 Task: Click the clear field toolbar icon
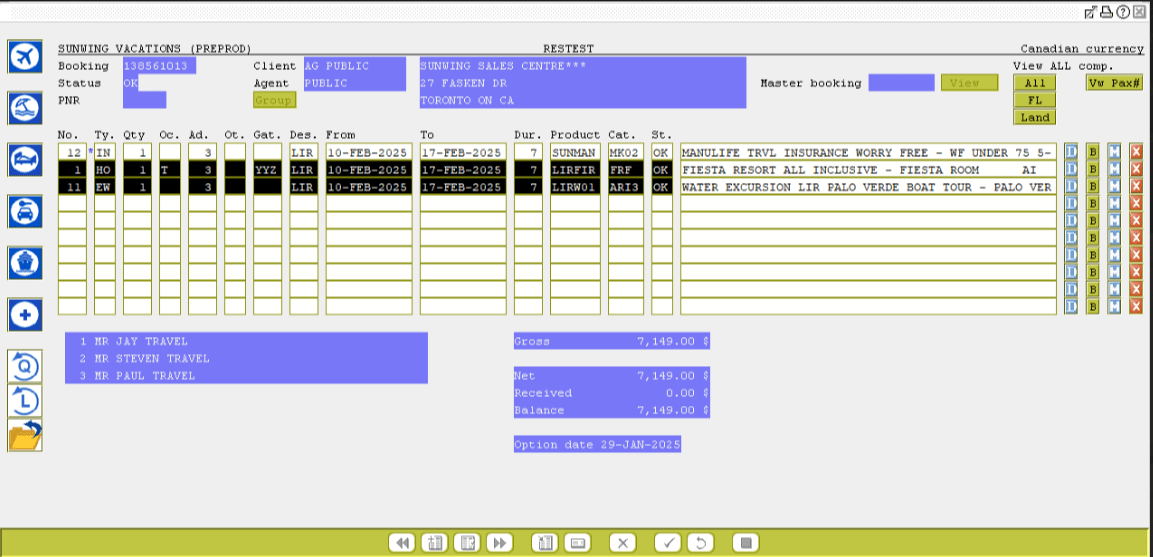[x=577, y=543]
